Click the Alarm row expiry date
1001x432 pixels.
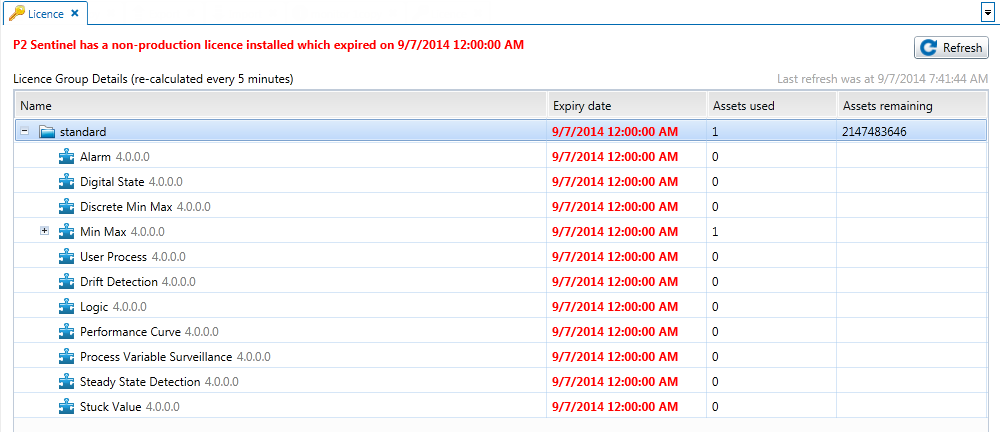(615, 157)
